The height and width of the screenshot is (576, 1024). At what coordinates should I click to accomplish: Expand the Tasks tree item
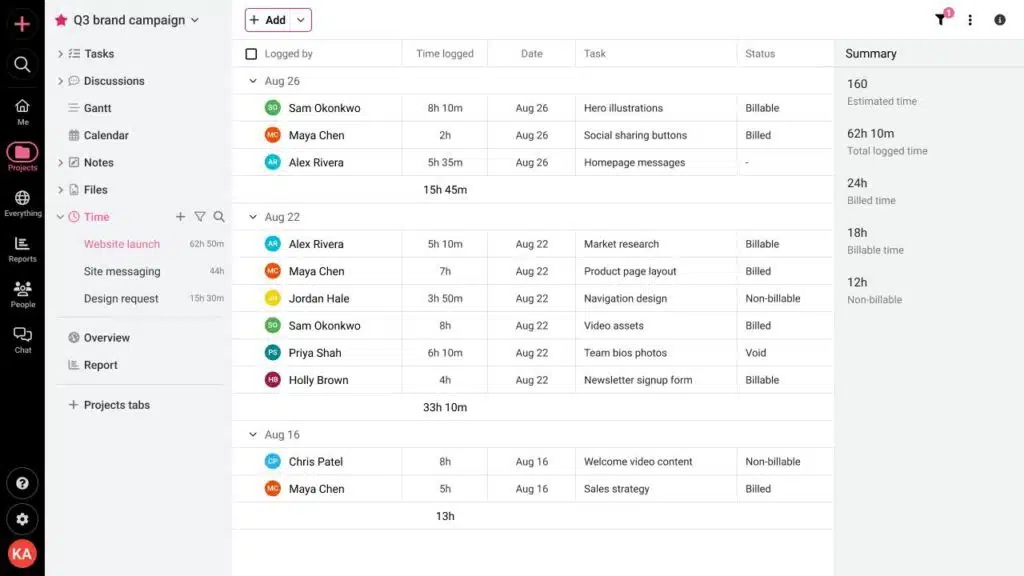coord(60,54)
